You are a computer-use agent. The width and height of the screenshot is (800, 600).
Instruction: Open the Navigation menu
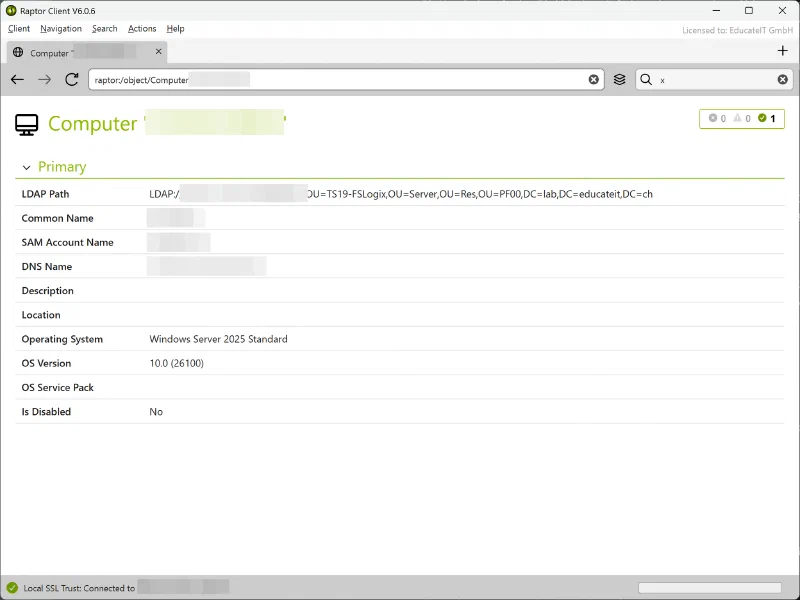[61, 29]
